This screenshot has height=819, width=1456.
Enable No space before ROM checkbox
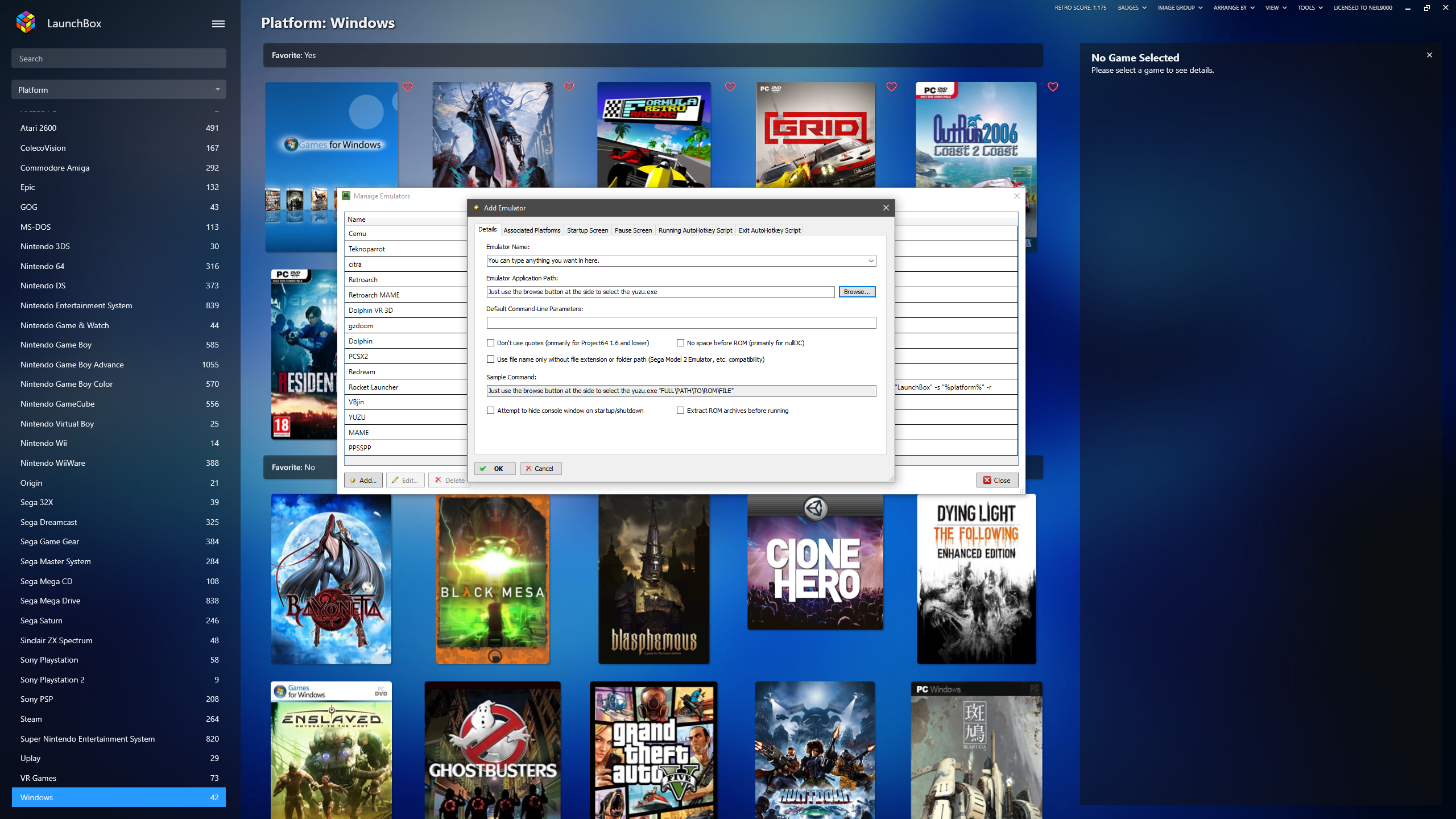[x=680, y=343]
